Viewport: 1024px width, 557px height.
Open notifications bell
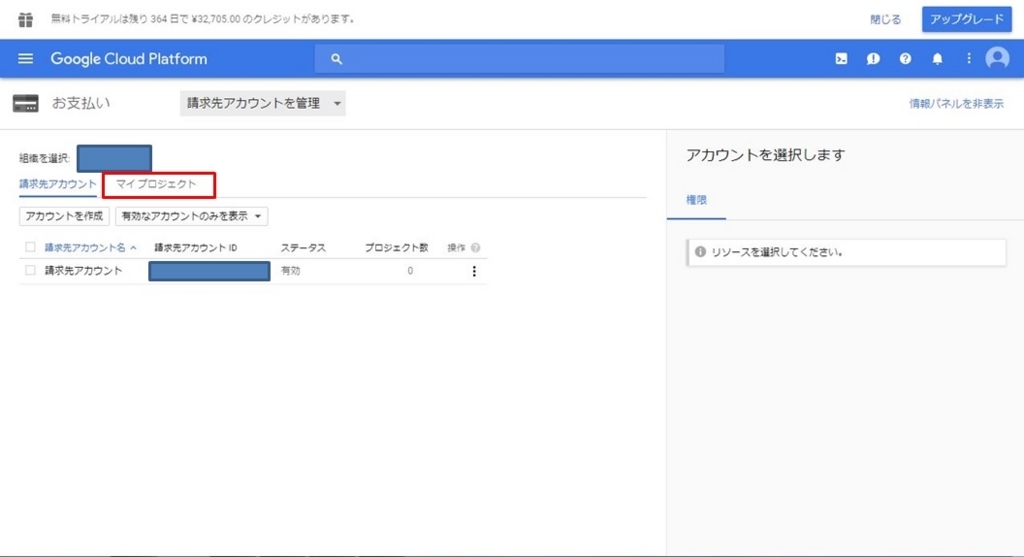coord(937,59)
